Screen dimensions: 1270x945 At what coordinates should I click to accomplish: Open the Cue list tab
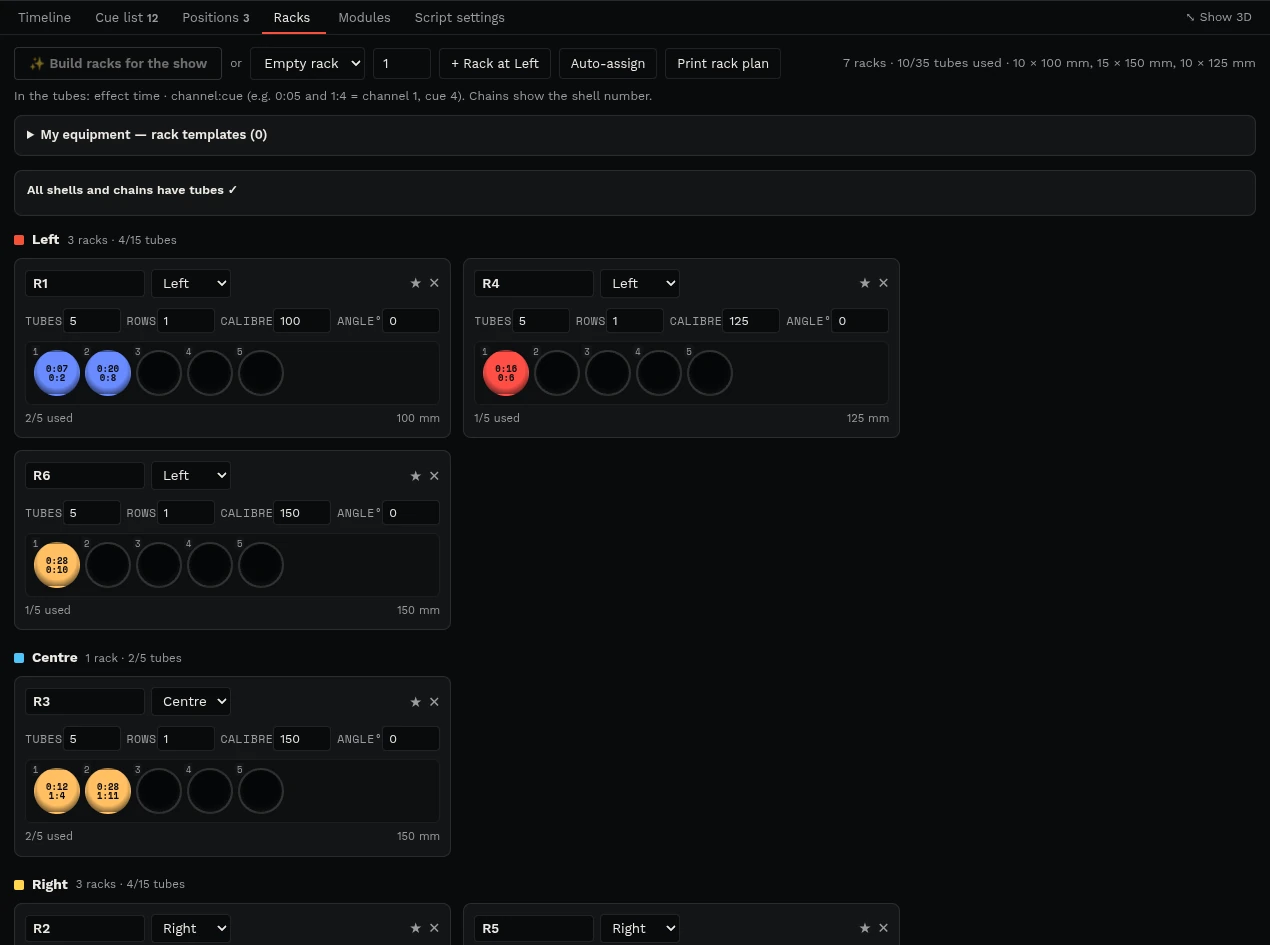coord(127,17)
